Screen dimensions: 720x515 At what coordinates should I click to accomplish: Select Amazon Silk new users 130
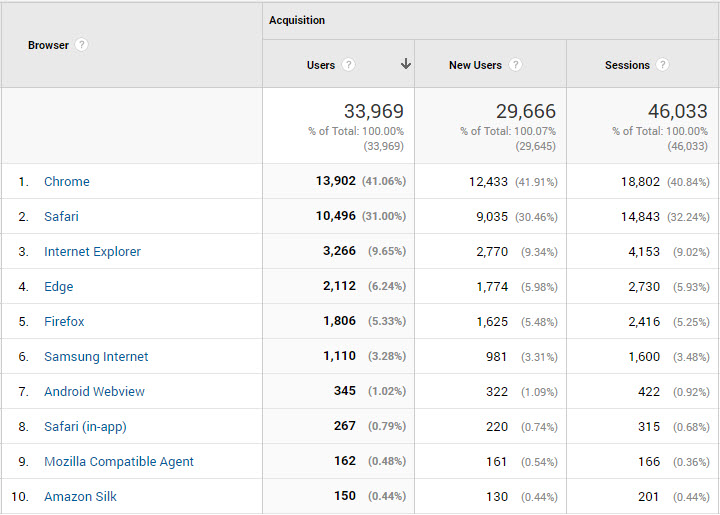(x=497, y=497)
